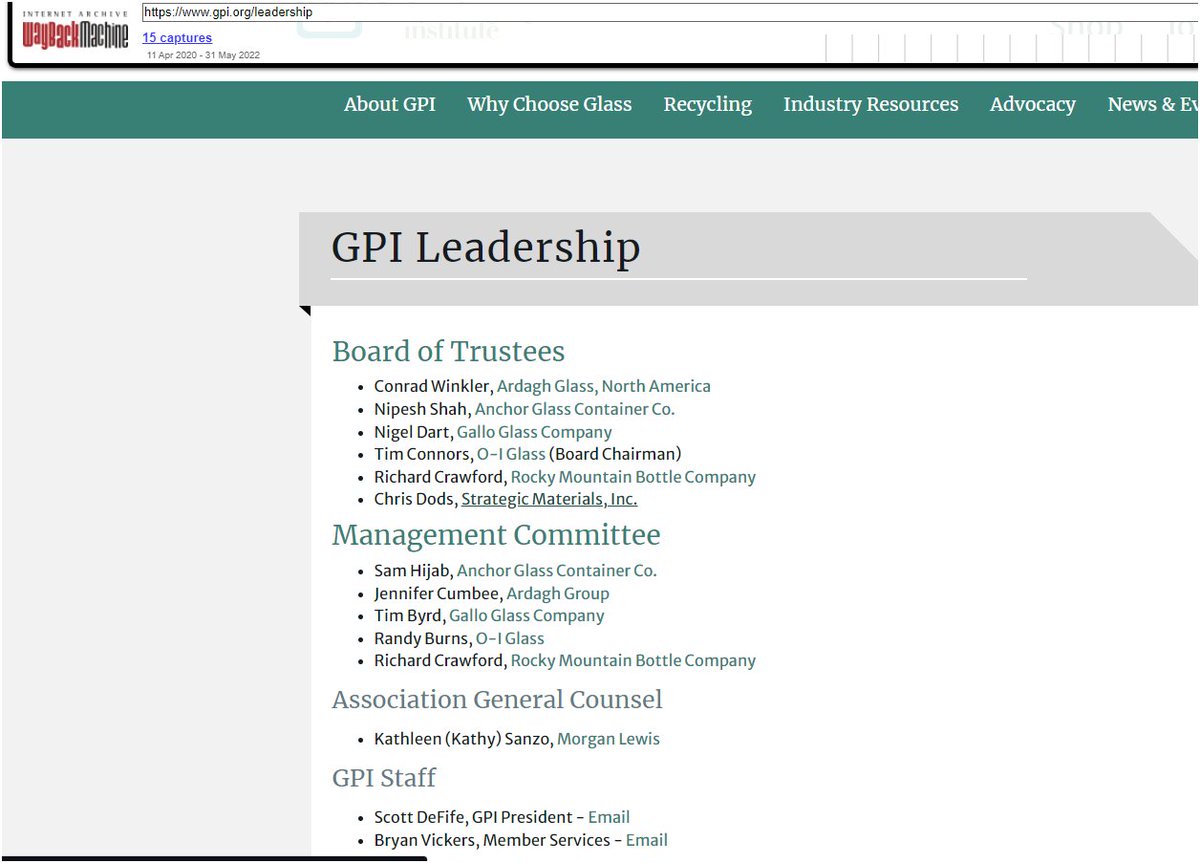Select the Board of Trustees heading

(x=448, y=352)
